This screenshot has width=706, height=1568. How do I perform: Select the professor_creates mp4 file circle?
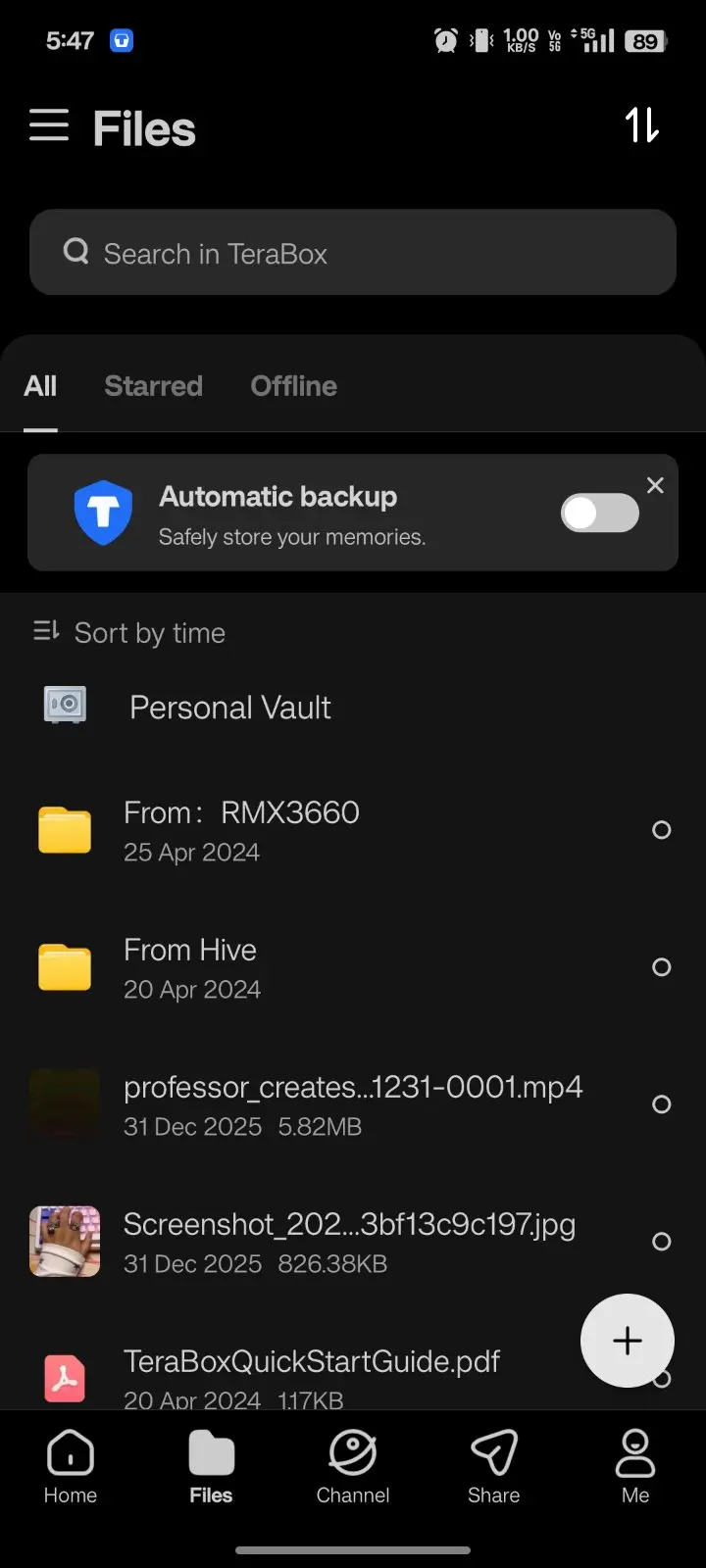[x=662, y=1104]
